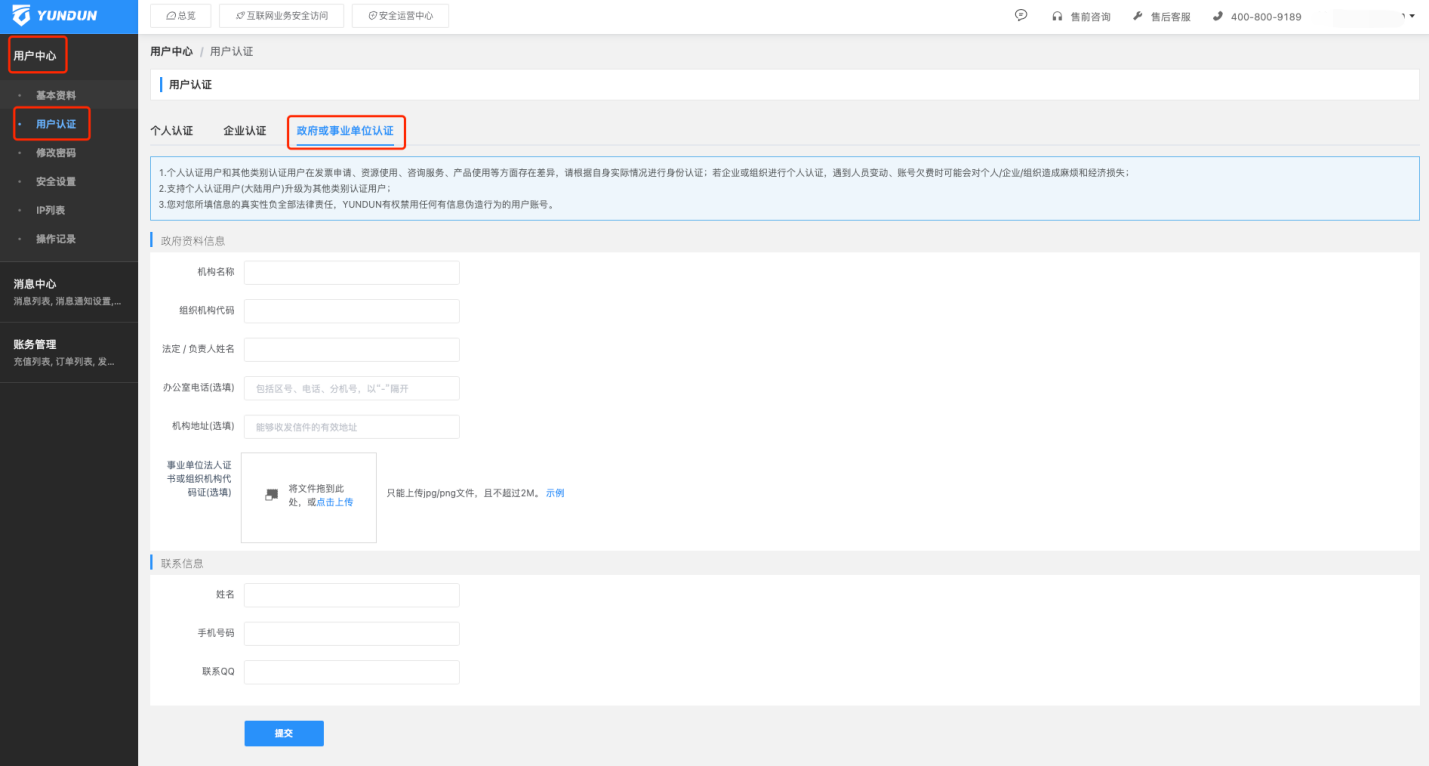Click the blue 提交 submit button

coord(284,733)
